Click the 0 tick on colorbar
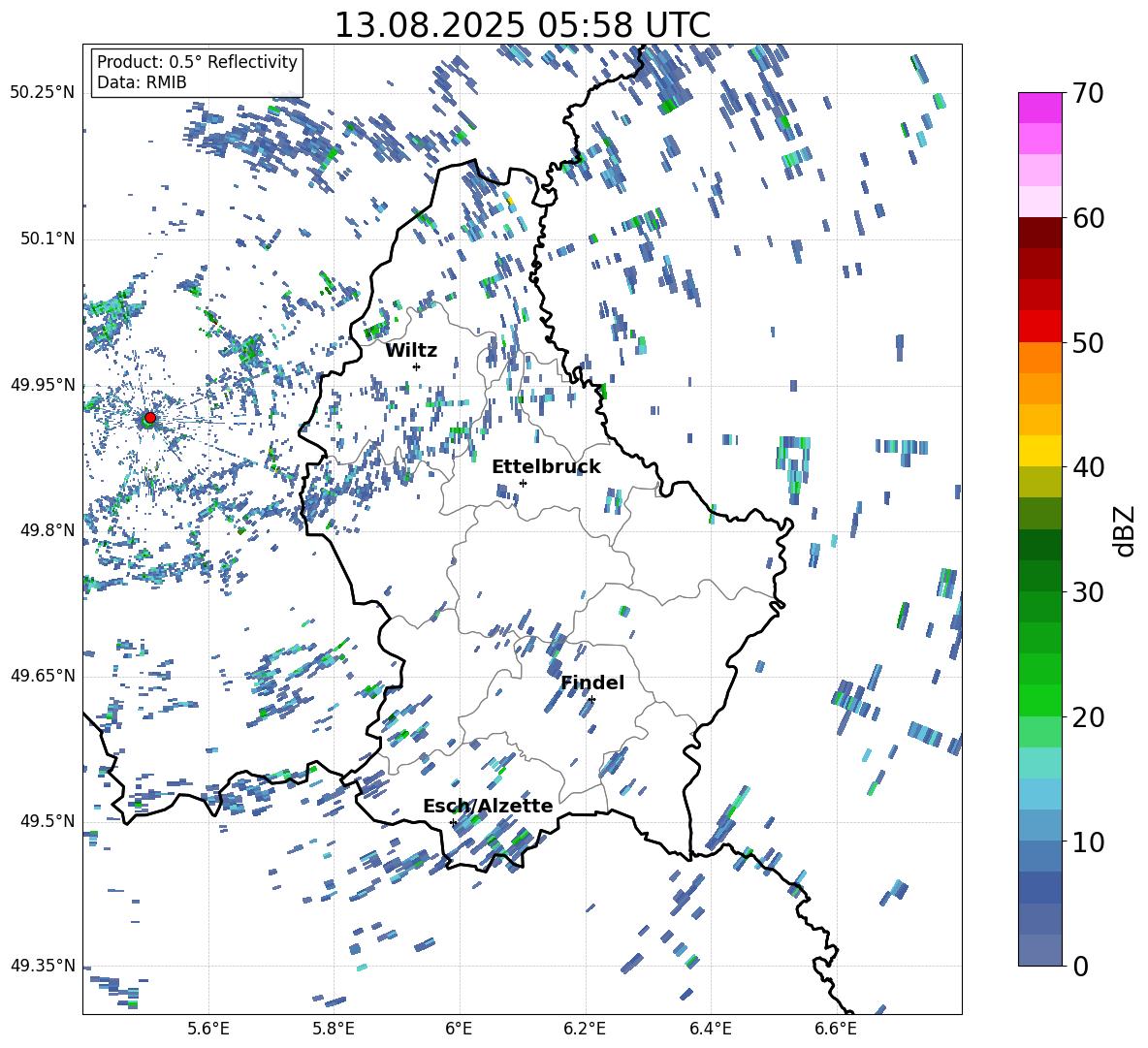This screenshot has width=1148, height=1048. (1080, 966)
